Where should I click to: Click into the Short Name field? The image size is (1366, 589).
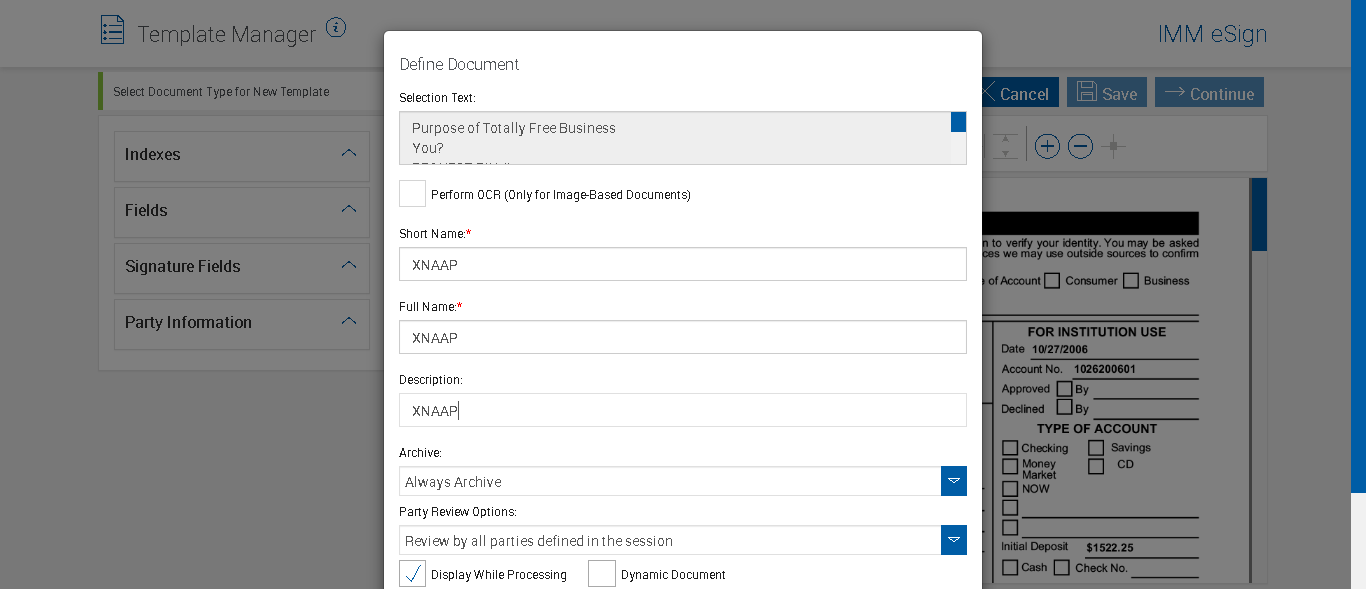[x=682, y=265]
